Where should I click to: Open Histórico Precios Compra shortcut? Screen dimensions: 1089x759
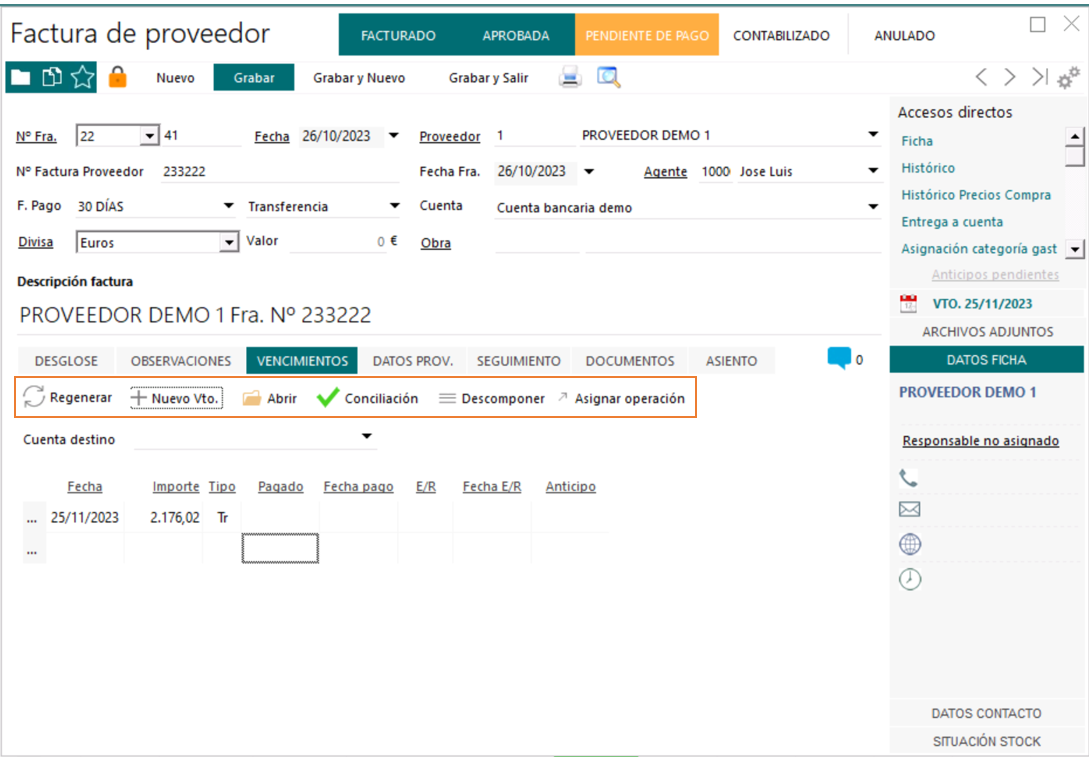click(976, 194)
